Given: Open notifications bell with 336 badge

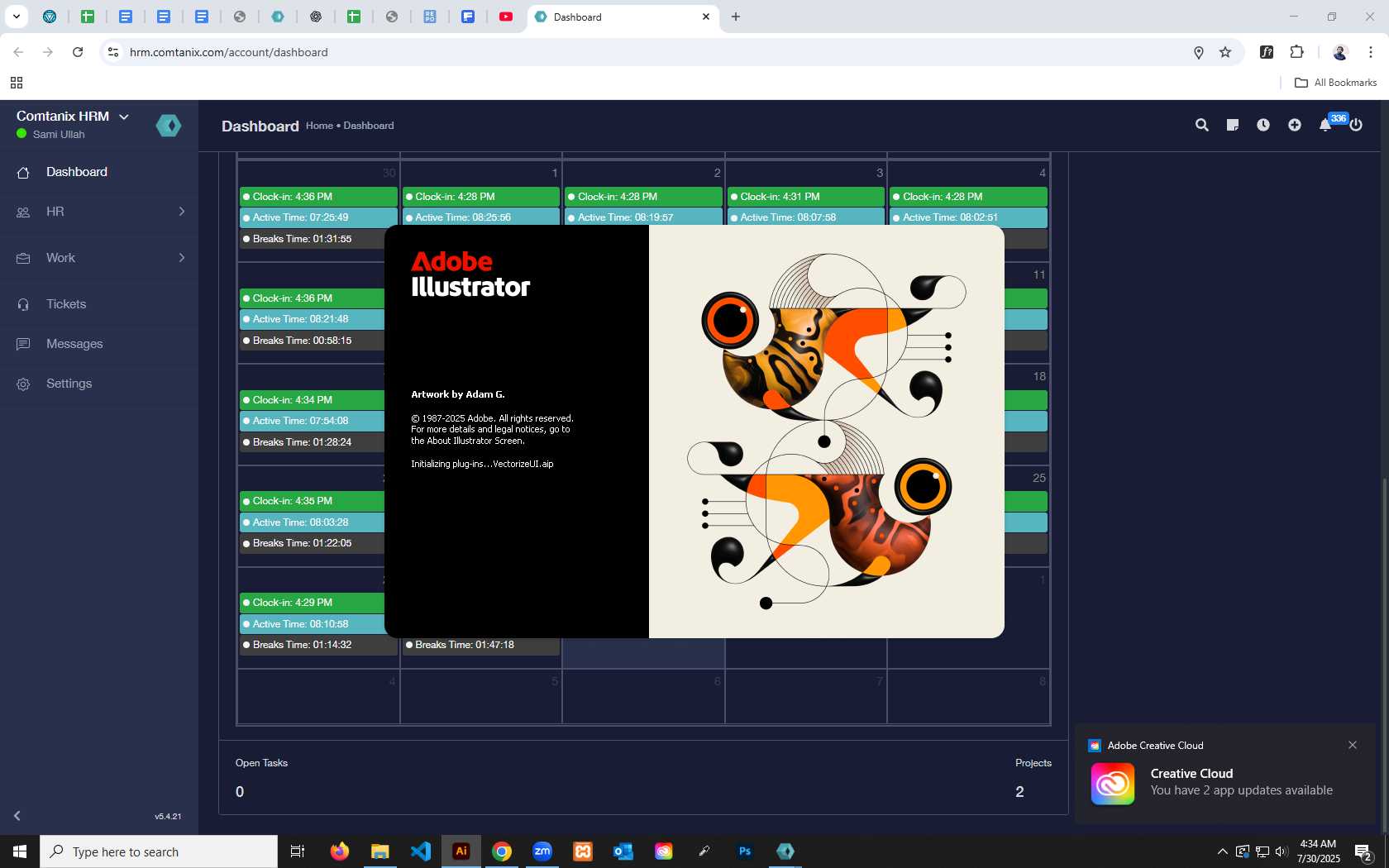Looking at the screenshot, I should [1326, 125].
